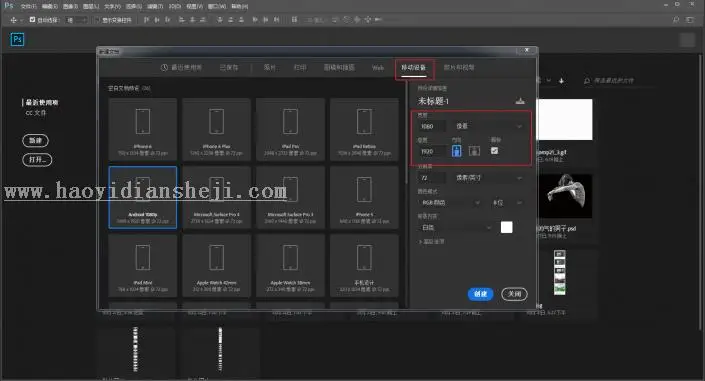Click the 新建 button on start screen
Viewport: 705px width, 381px height.
tap(36, 140)
